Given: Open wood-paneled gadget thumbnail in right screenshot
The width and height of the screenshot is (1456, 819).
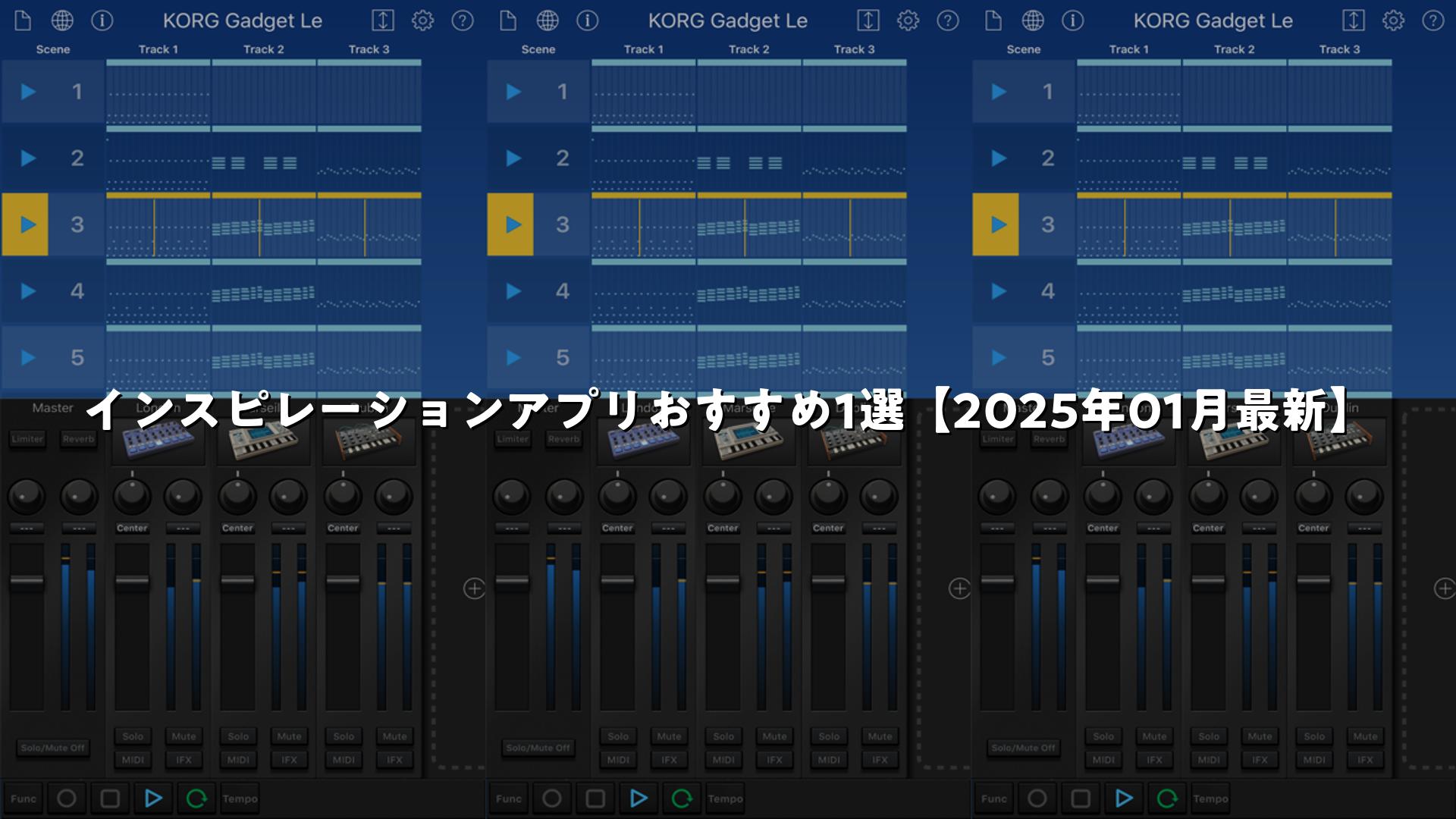Looking at the screenshot, I should click(x=1339, y=441).
